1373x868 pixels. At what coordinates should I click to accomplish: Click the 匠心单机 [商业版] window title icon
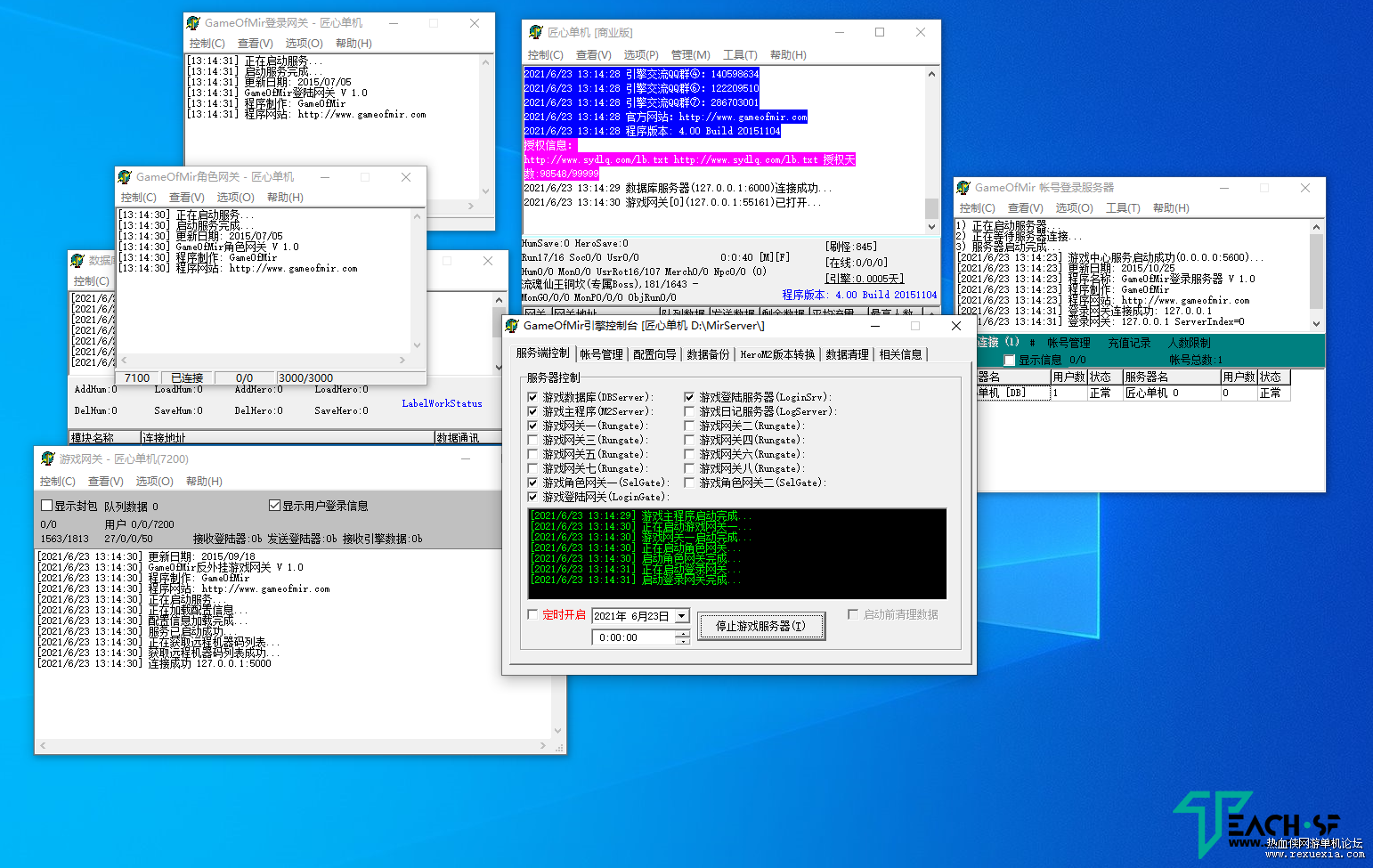(x=535, y=32)
